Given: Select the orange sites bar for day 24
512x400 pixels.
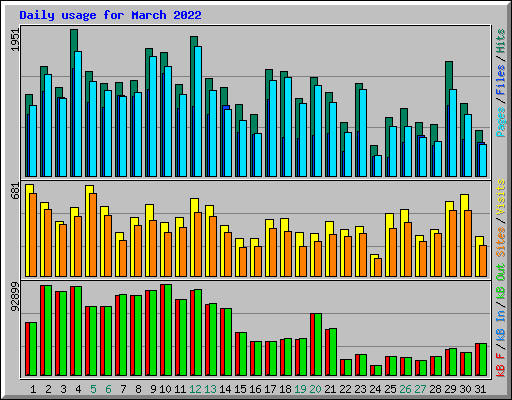Looking at the screenshot, I should [378, 268].
